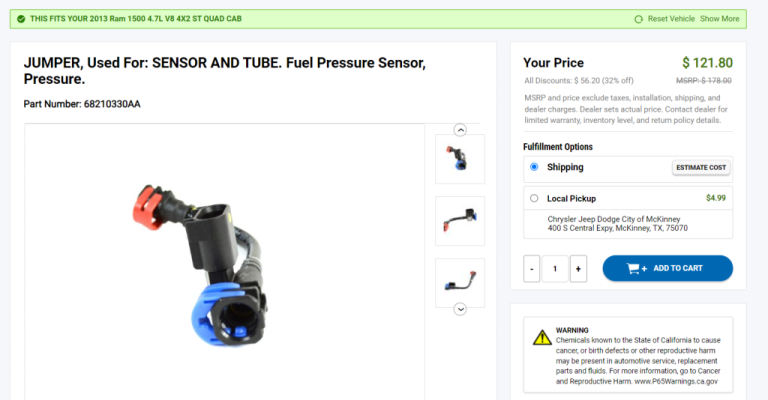Click the yellow warning triangle icon
Viewport: 768px width, 400px height.
(542, 337)
